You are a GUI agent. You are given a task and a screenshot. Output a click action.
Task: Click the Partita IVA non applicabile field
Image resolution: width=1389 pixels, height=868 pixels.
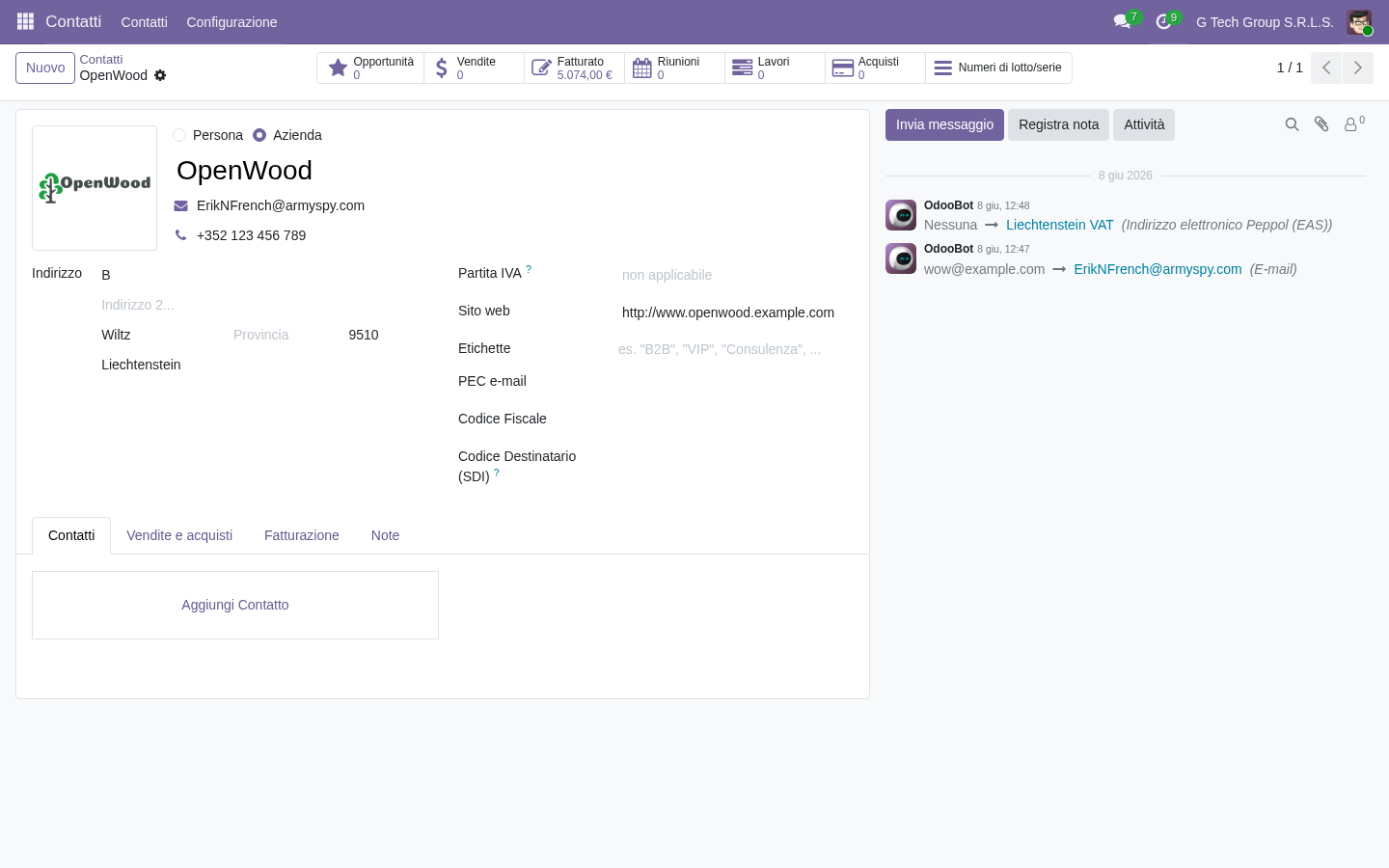pyautogui.click(x=737, y=275)
